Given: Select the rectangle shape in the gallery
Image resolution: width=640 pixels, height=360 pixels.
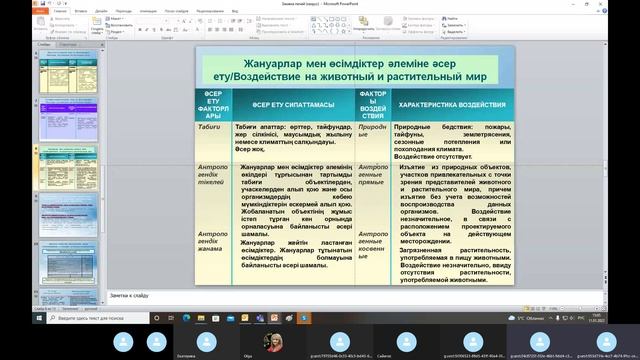Looking at the screenshot, I should point(331,19).
